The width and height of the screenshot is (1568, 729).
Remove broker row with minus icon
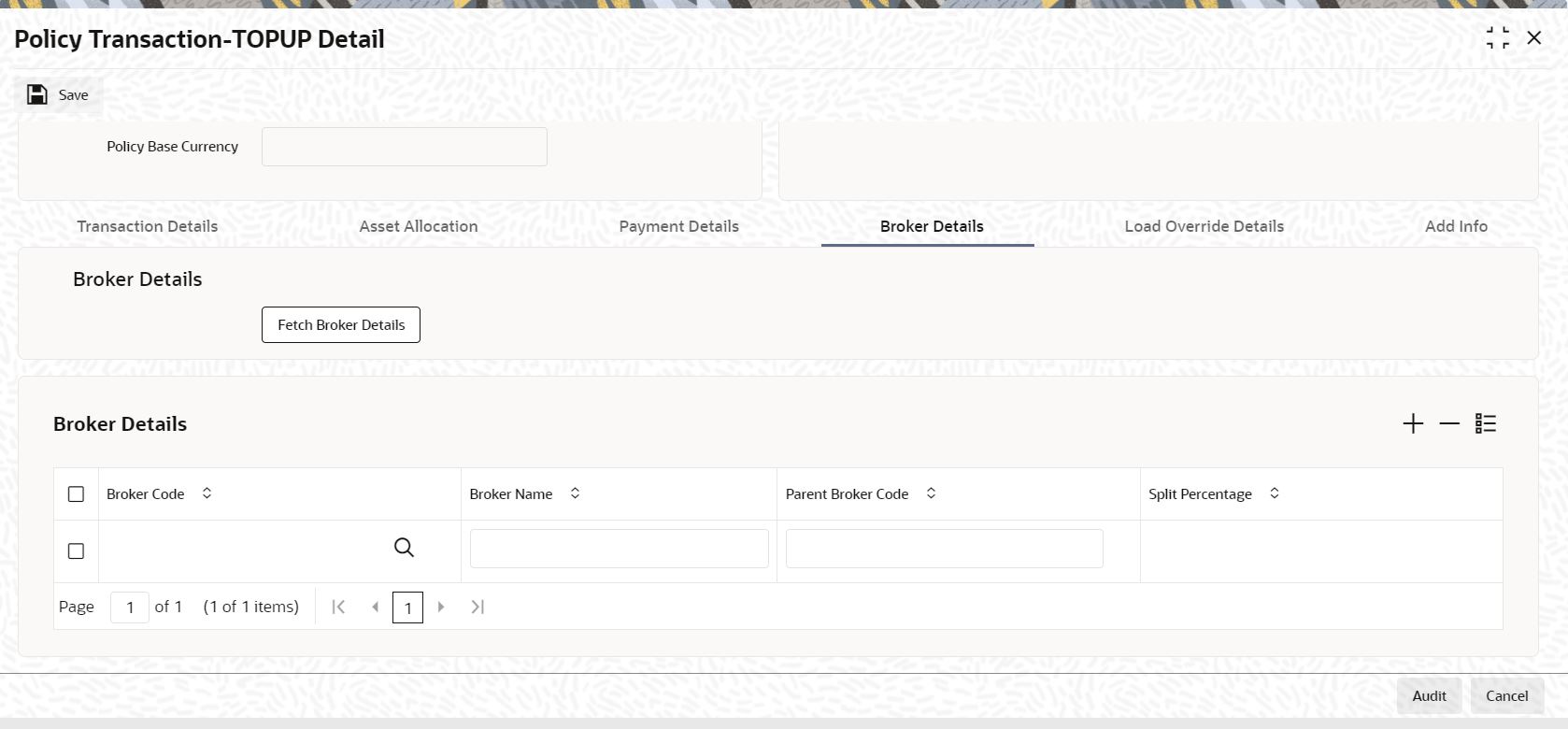1449,423
